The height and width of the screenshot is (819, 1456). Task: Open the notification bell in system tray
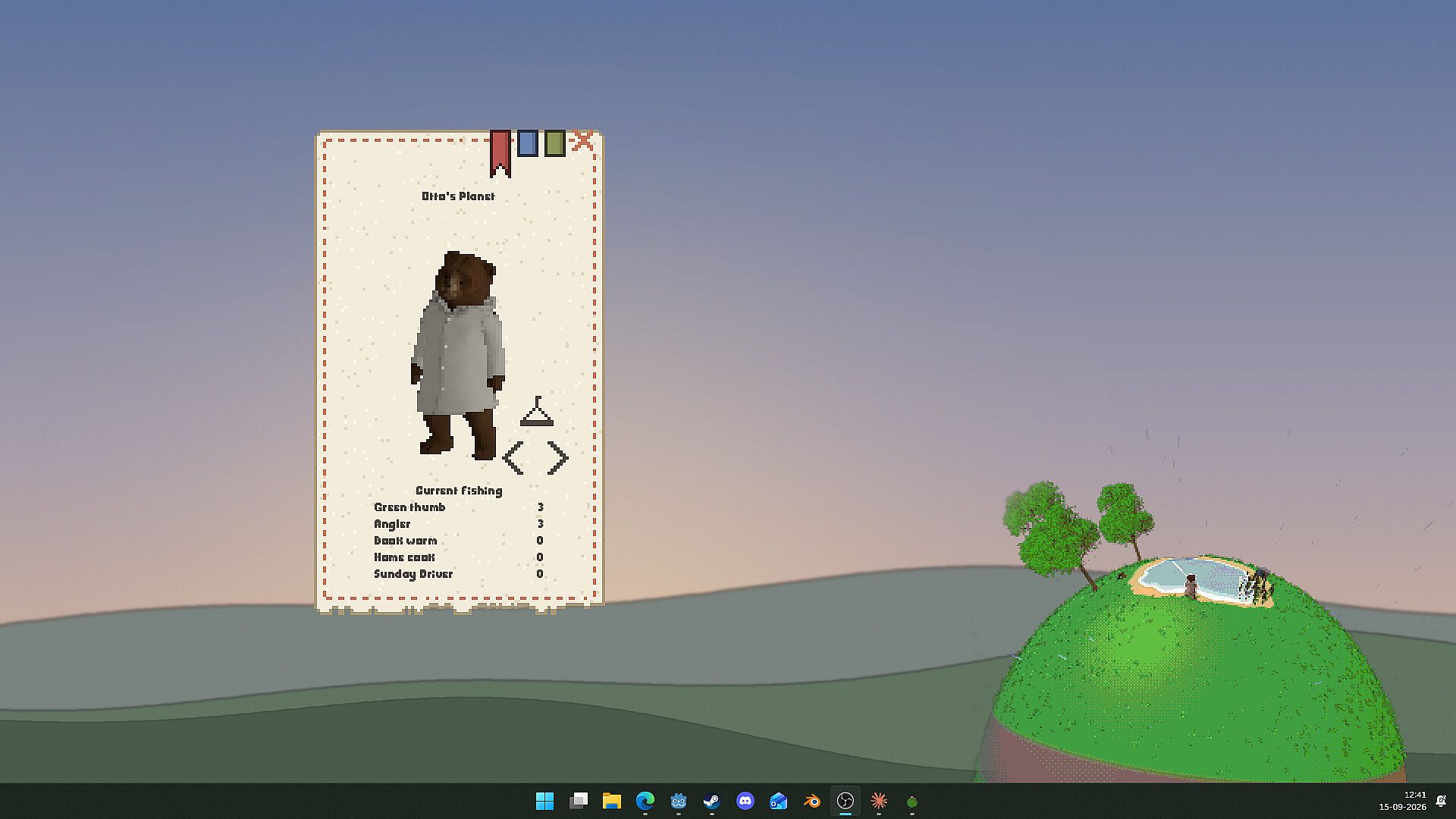click(1441, 801)
